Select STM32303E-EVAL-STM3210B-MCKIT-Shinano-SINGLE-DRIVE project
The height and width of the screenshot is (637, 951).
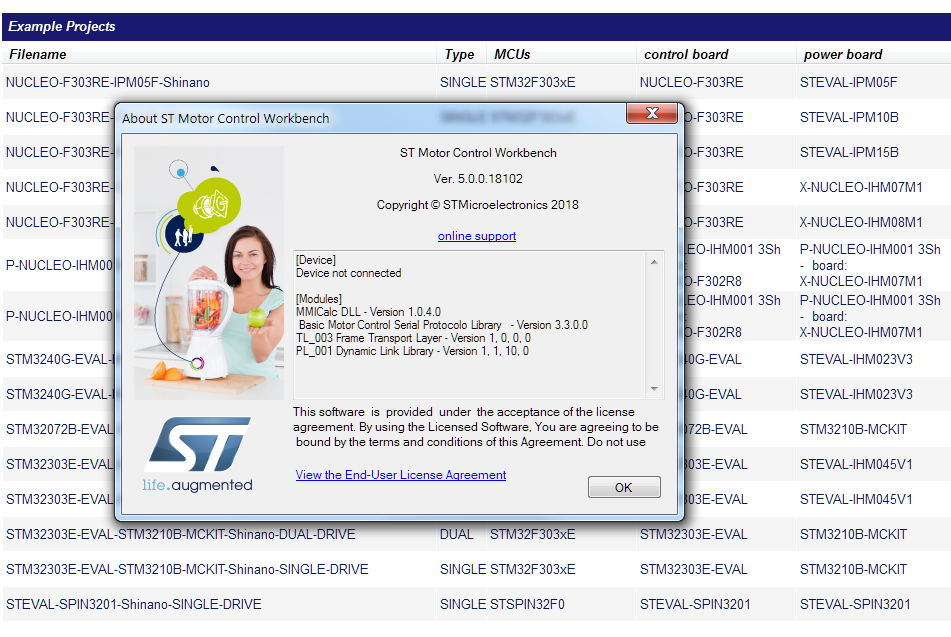click(187, 570)
